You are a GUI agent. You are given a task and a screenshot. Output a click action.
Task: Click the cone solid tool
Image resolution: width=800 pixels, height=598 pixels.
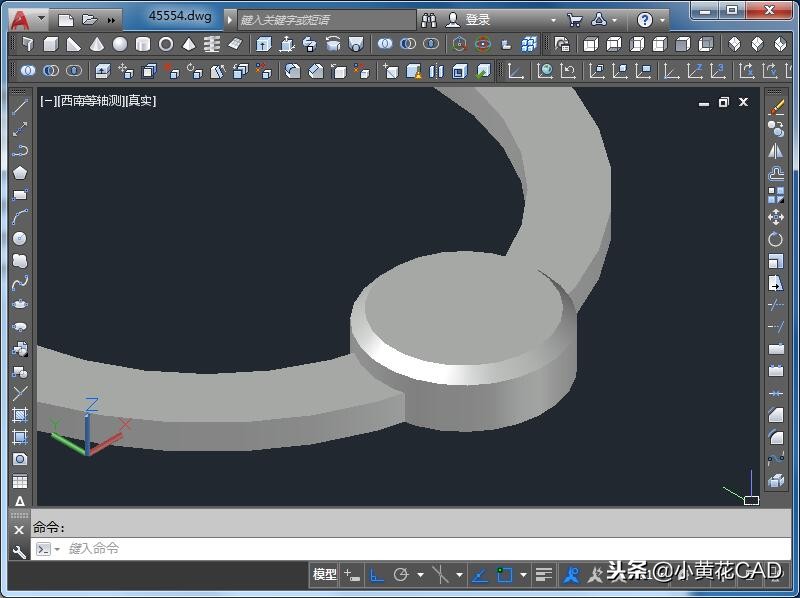click(97, 45)
